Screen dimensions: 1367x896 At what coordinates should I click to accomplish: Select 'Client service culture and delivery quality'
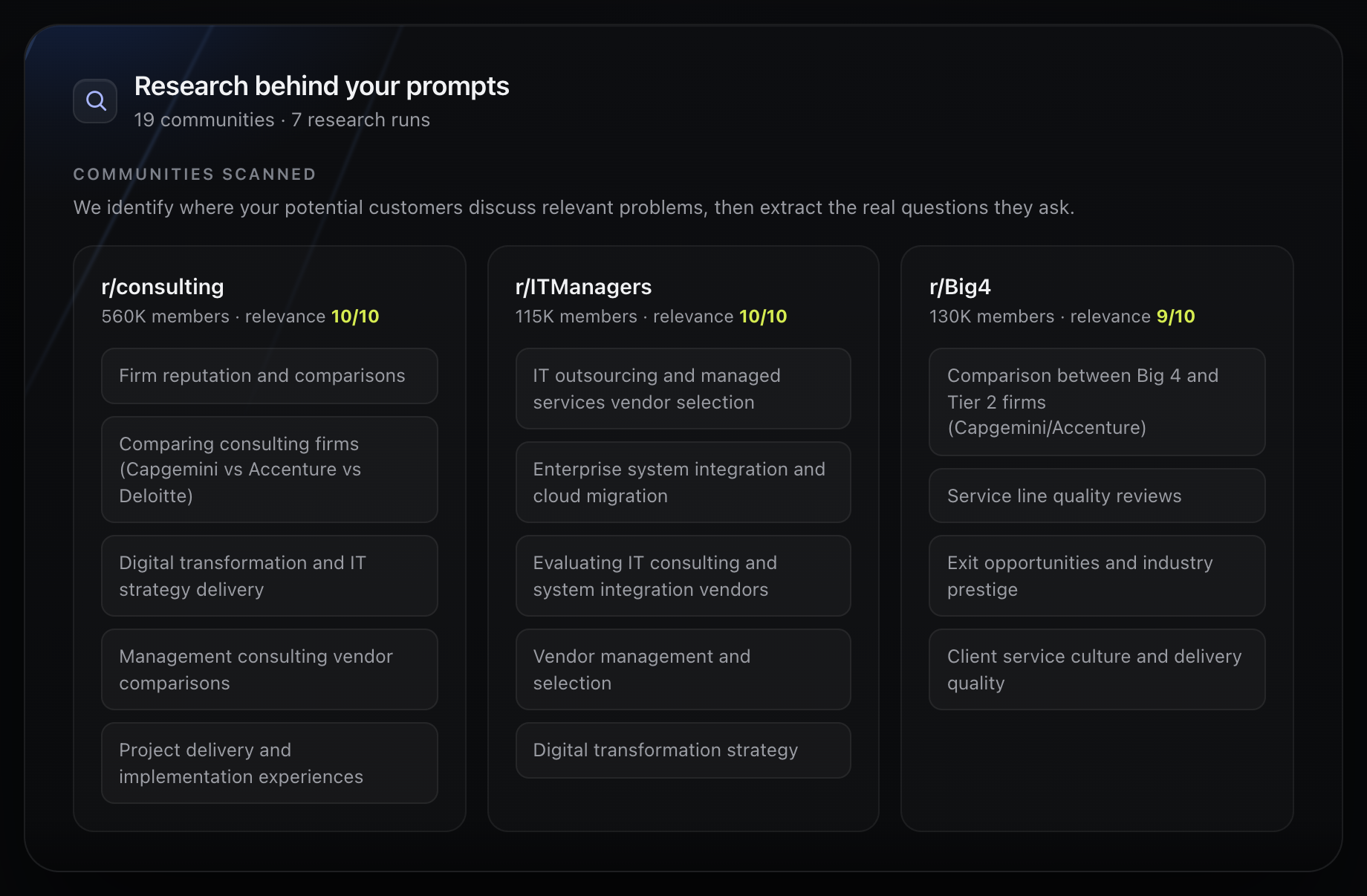coord(1097,669)
